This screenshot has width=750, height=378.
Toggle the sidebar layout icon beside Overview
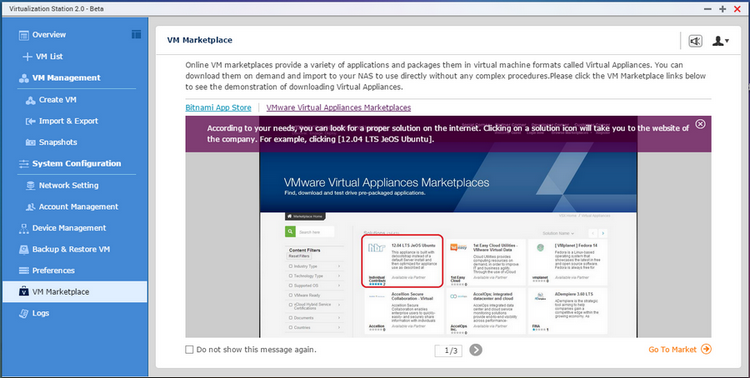(136, 34)
